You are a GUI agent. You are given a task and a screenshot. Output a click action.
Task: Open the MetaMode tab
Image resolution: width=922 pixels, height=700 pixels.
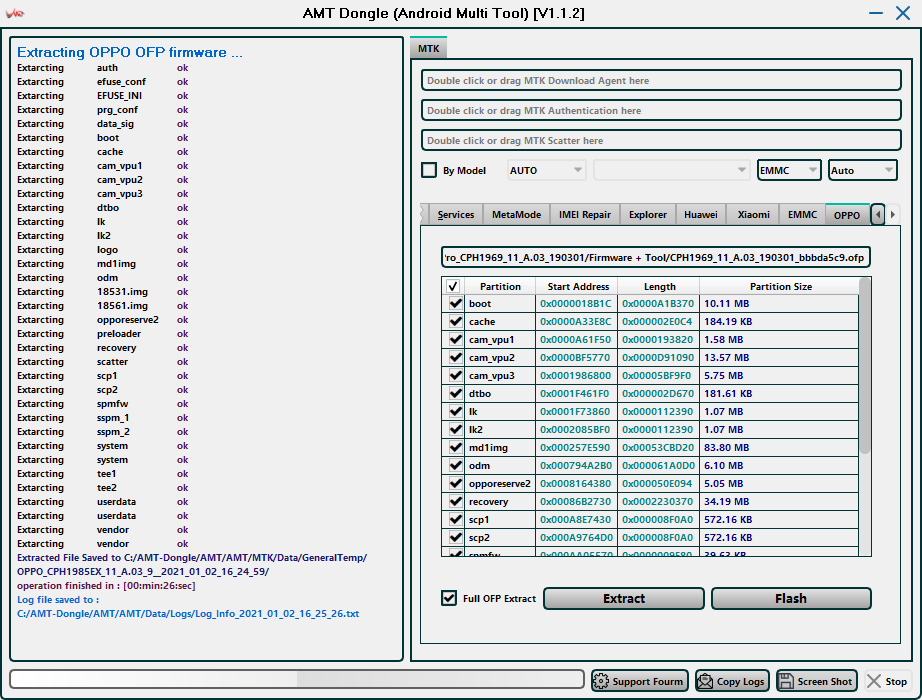516,215
